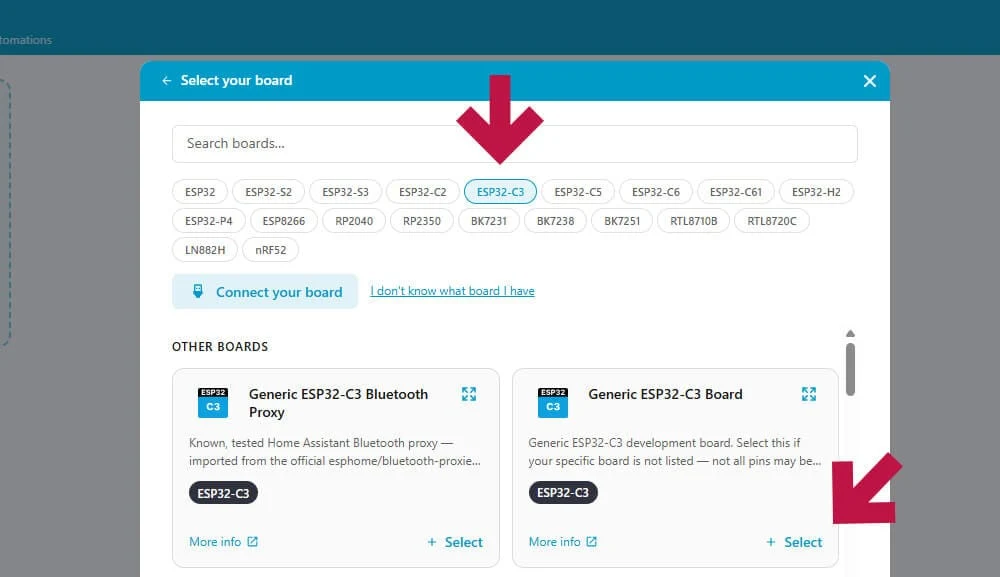Image resolution: width=1000 pixels, height=577 pixels.
Task: Click the ESP32-C3 tag on Bluetooth Proxy card
Action: pos(223,493)
